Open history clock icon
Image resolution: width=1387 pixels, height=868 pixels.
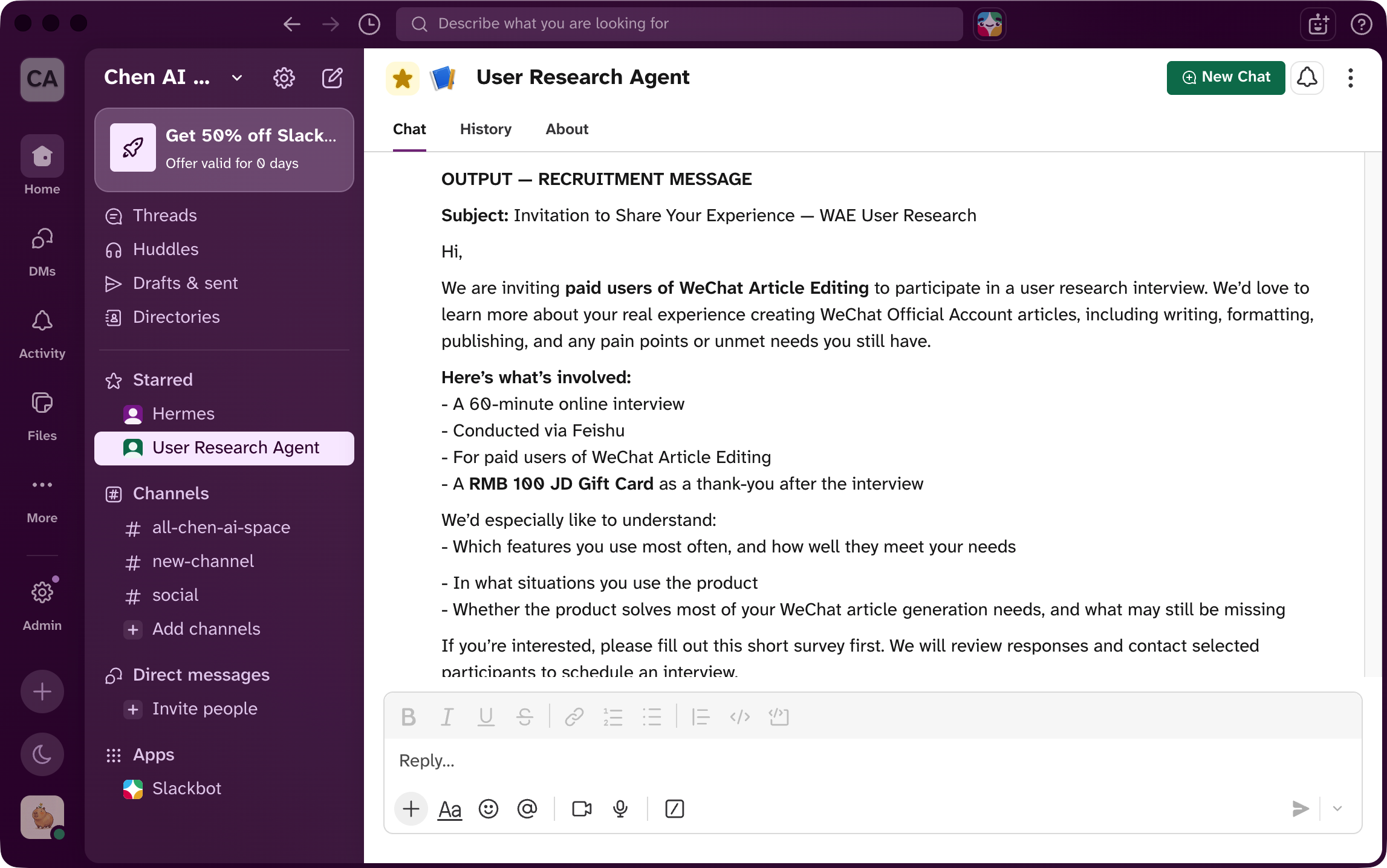tap(369, 24)
